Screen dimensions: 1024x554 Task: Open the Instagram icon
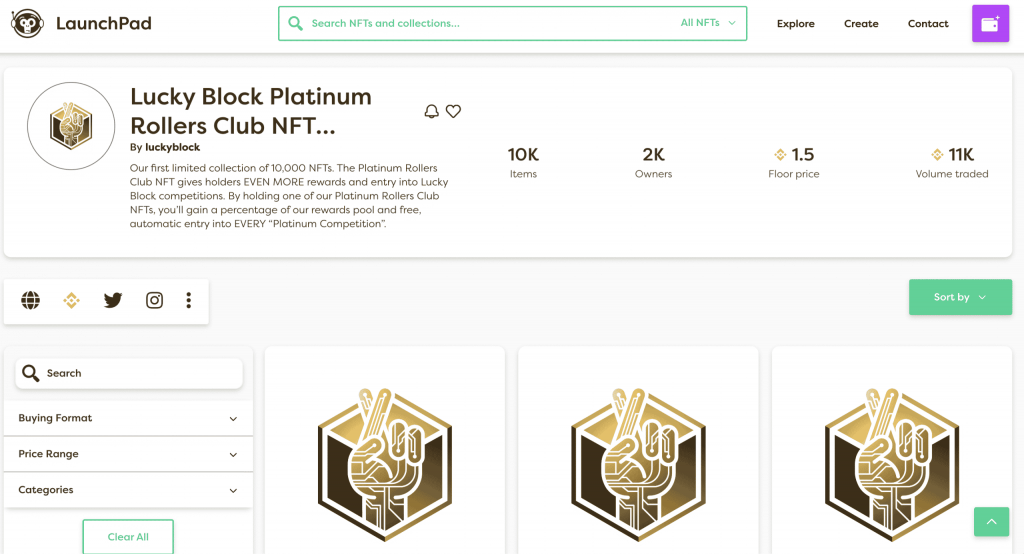154,301
